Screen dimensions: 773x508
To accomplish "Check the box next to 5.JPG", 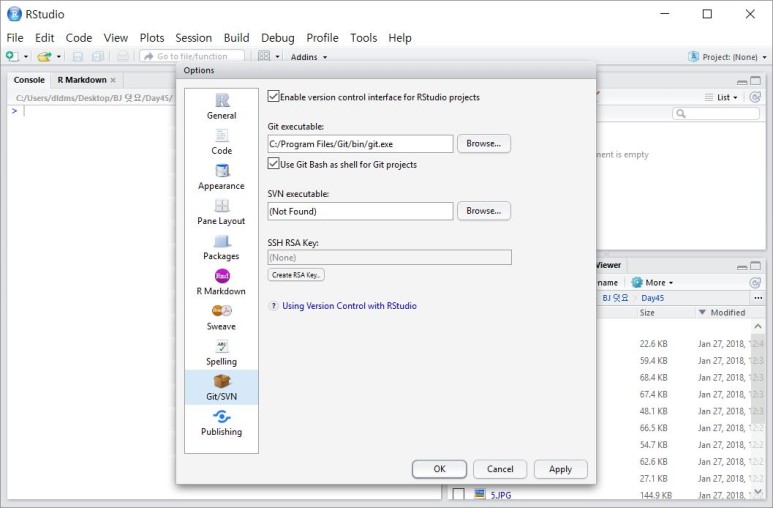I will pyautogui.click(x=458, y=494).
